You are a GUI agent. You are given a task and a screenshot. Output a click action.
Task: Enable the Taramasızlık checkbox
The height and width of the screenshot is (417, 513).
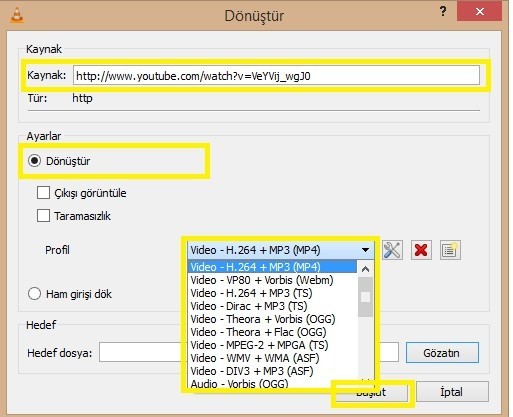pyautogui.click(x=43, y=216)
